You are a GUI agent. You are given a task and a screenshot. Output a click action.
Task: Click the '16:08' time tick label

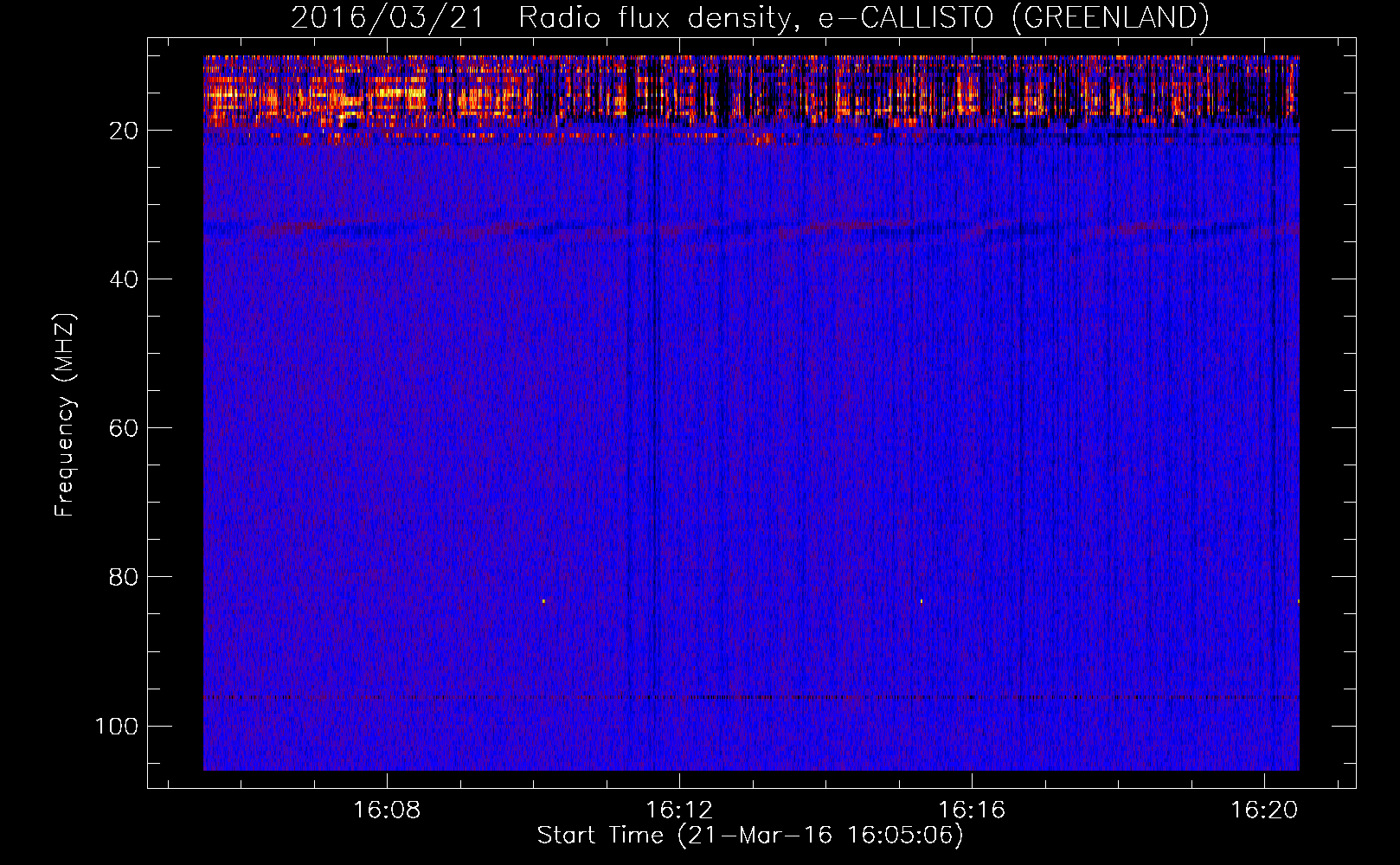[387, 810]
